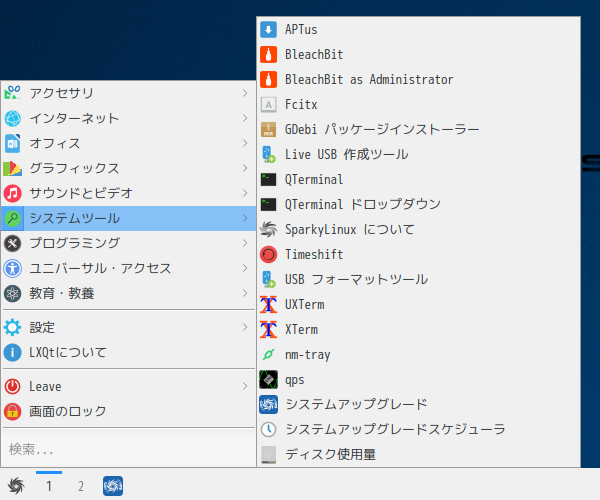Click the サウンドとビデオ music icon
Image resolution: width=600 pixels, height=500 pixels.
coord(13,193)
